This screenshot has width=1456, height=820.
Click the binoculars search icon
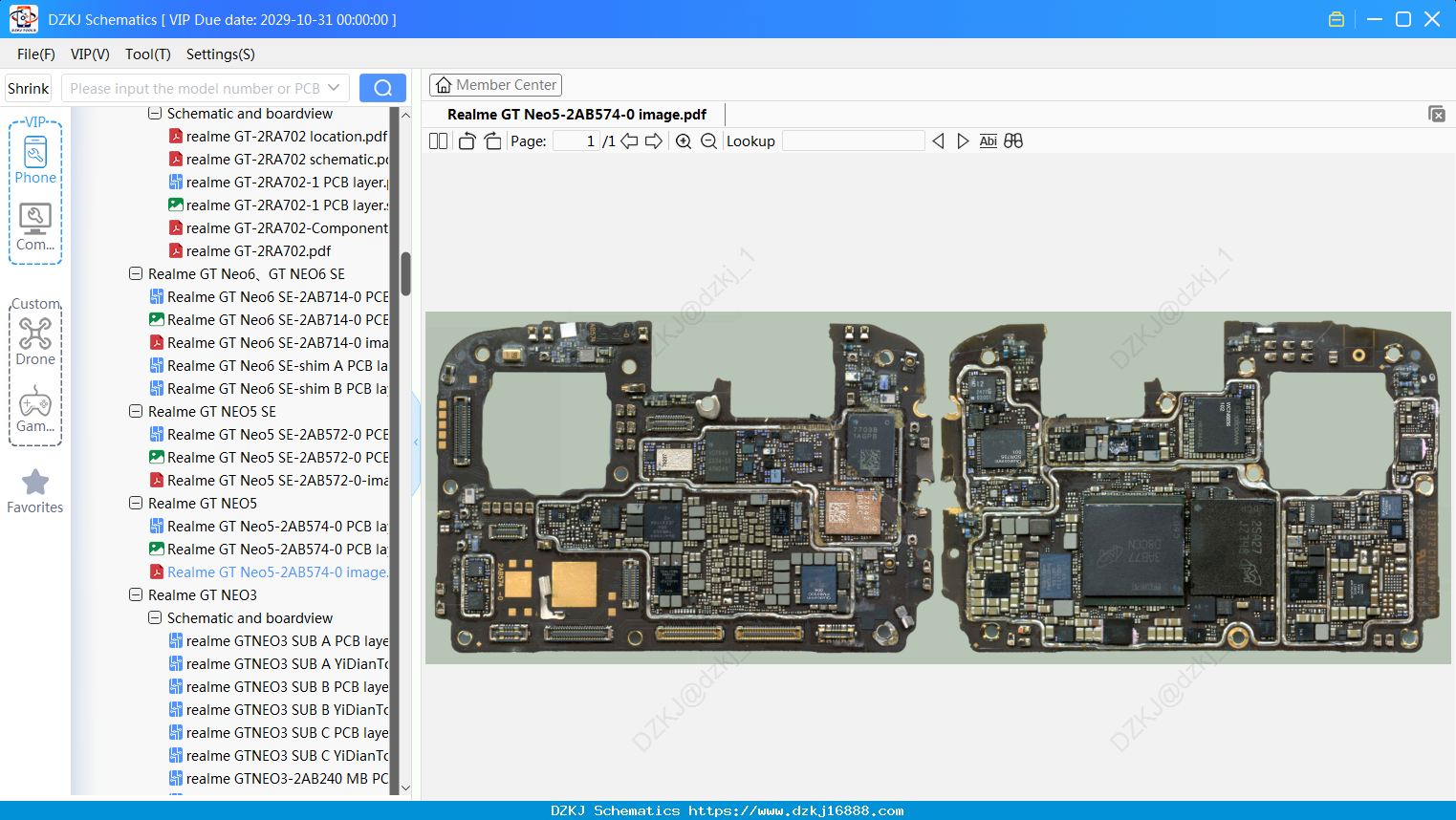click(1013, 141)
